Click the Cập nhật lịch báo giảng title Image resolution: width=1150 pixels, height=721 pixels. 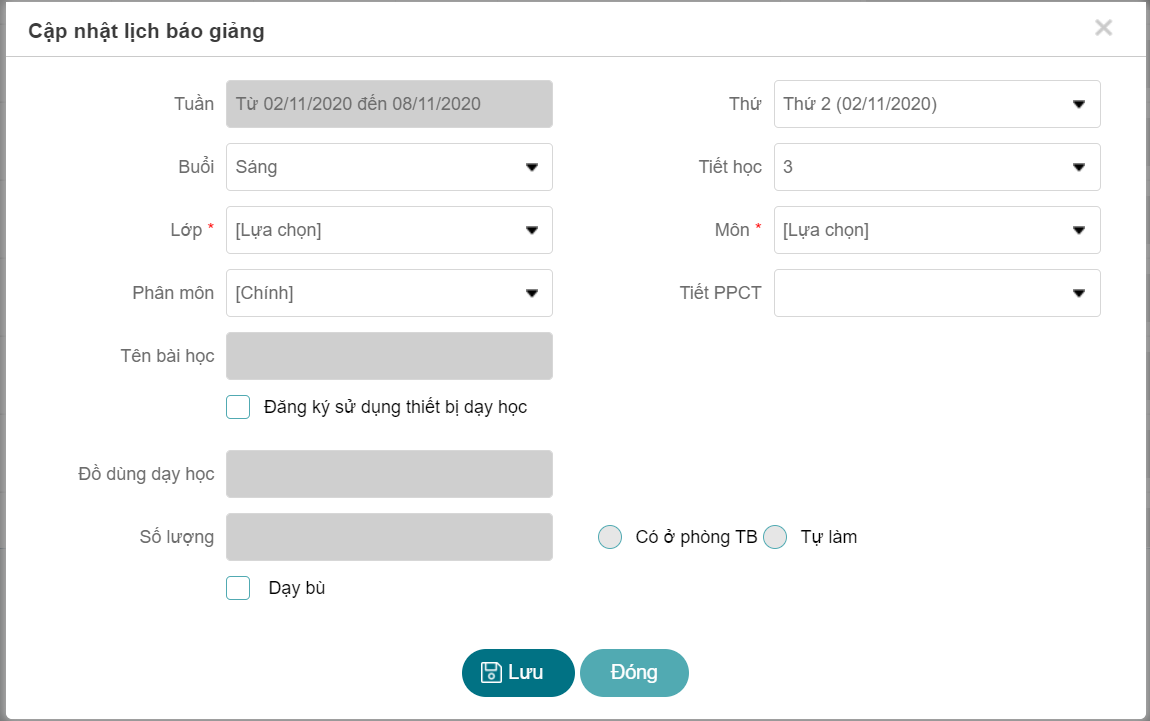[146, 31]
